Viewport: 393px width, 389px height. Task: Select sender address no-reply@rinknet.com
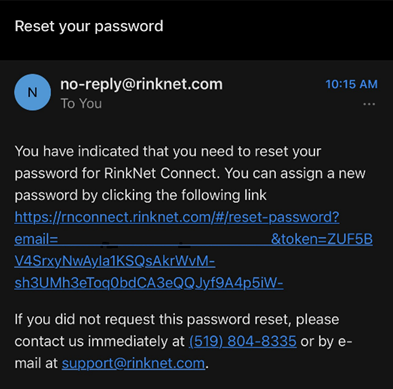[x=141, y=84]
